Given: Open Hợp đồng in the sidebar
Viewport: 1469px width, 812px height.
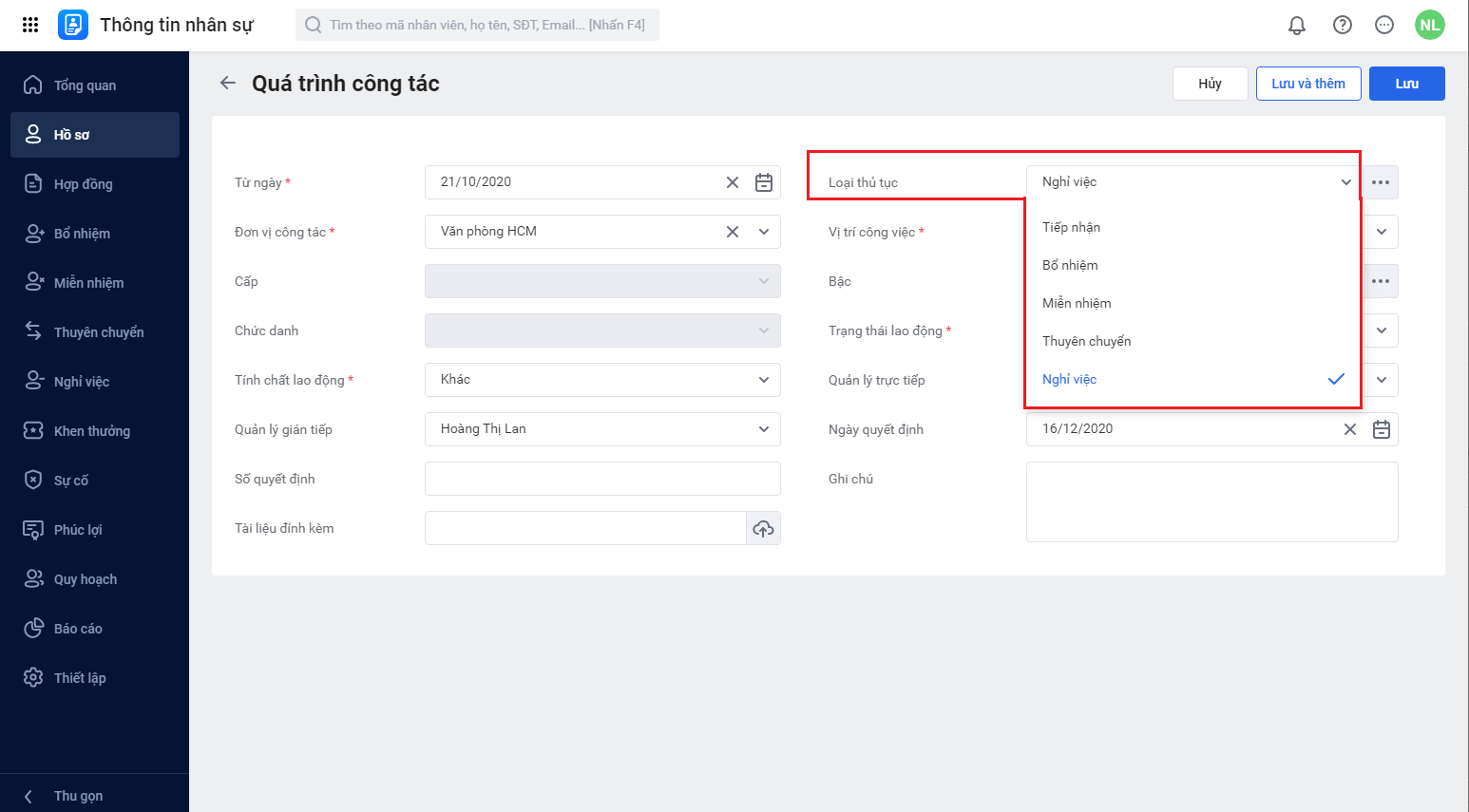Looking at the screenshot, I should click(x=95, y=184).
